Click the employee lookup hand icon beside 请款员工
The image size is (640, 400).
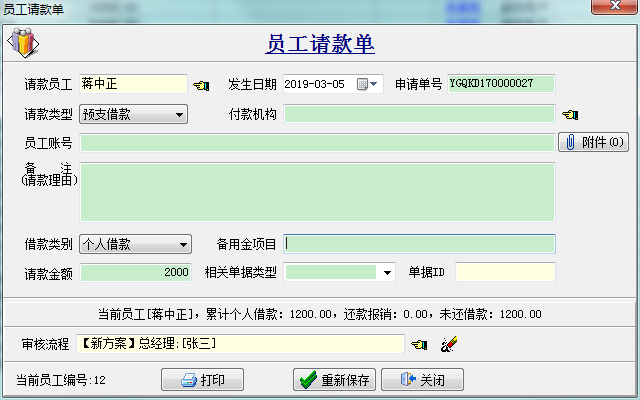click(x=201, y=85)
